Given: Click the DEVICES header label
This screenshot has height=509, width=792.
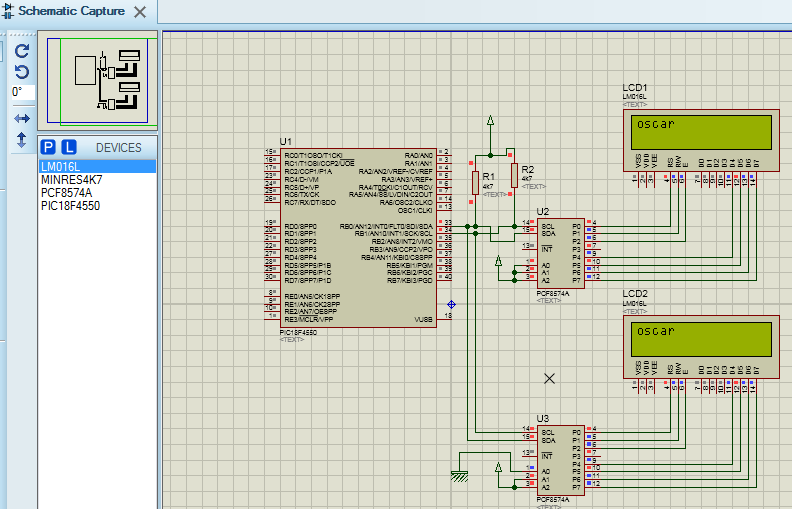Looking at the screenshot, I should 119,147.
